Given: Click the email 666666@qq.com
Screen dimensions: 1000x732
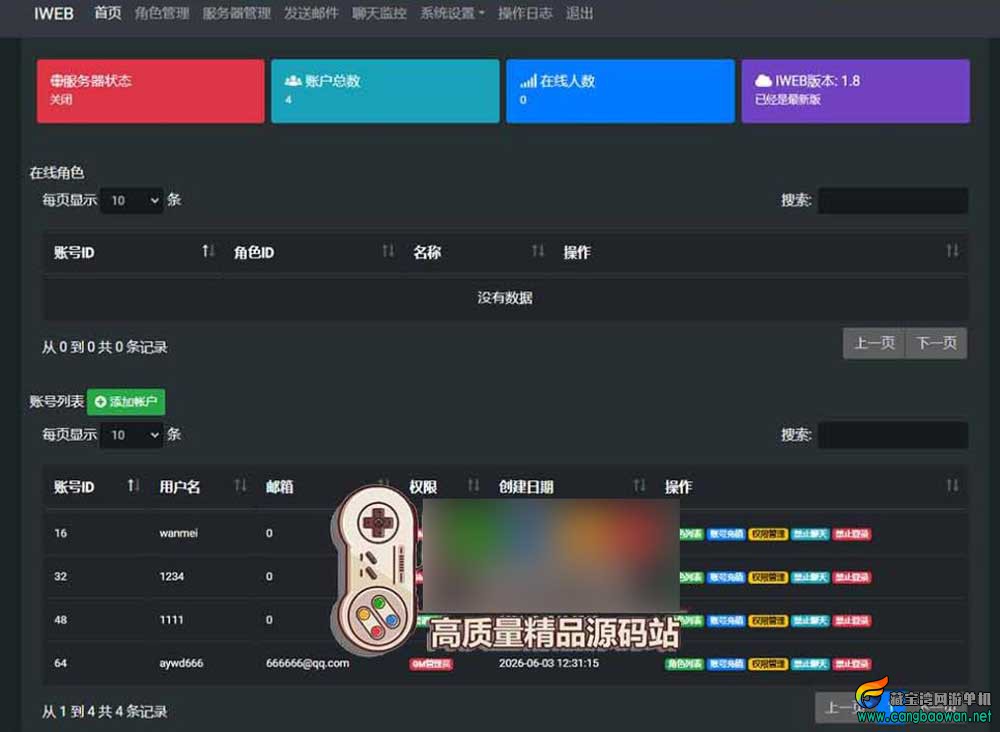Looking at the screenshot, I should (307, 663).
